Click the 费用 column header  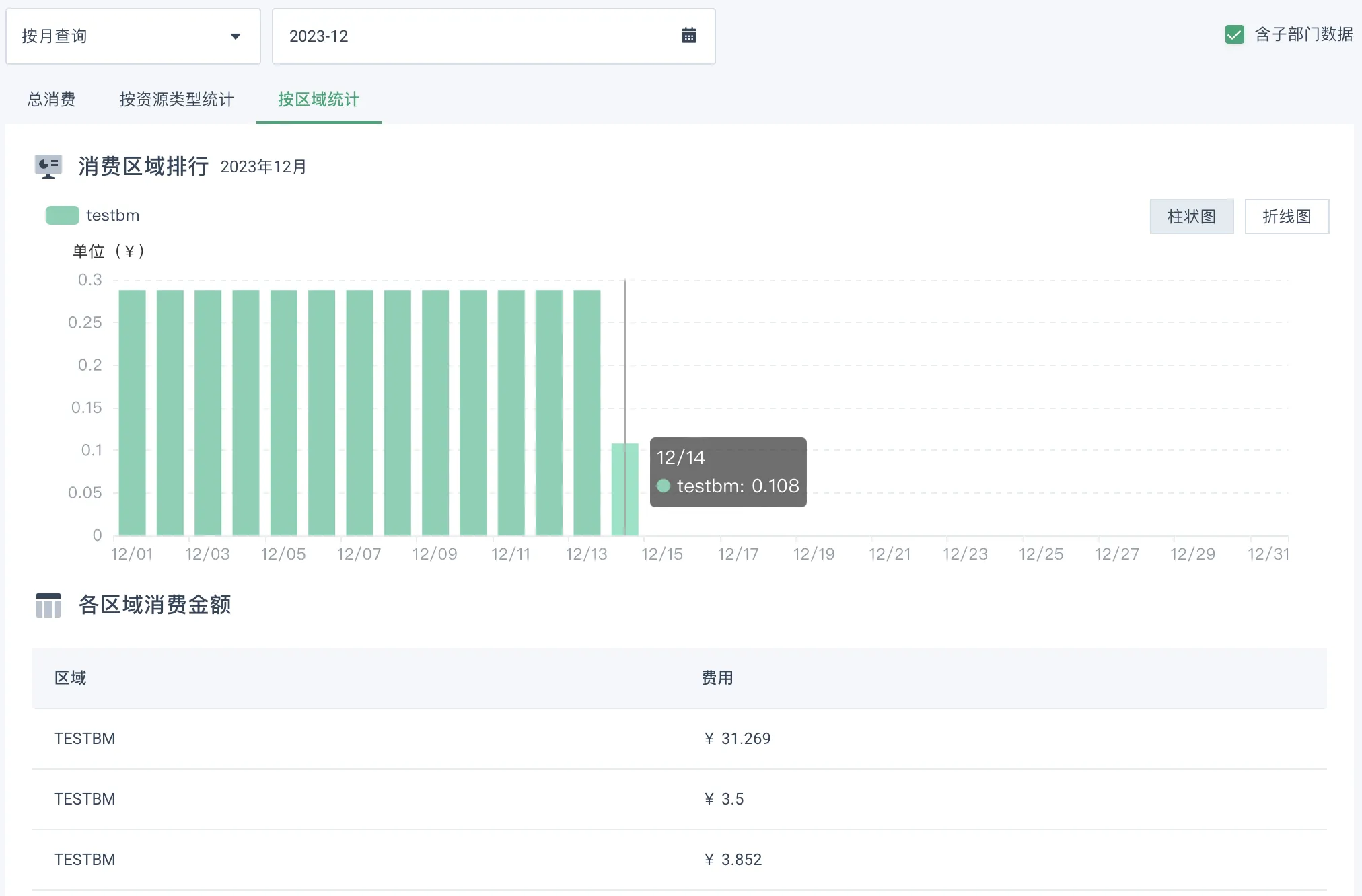[717, 678]
